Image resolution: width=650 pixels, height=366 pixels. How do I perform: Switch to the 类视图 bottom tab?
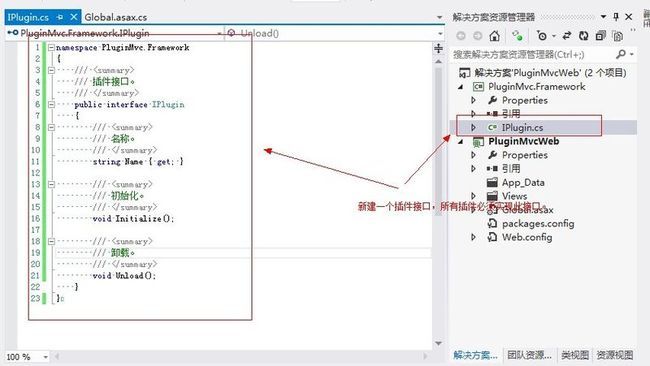click(x=575, y=355)
